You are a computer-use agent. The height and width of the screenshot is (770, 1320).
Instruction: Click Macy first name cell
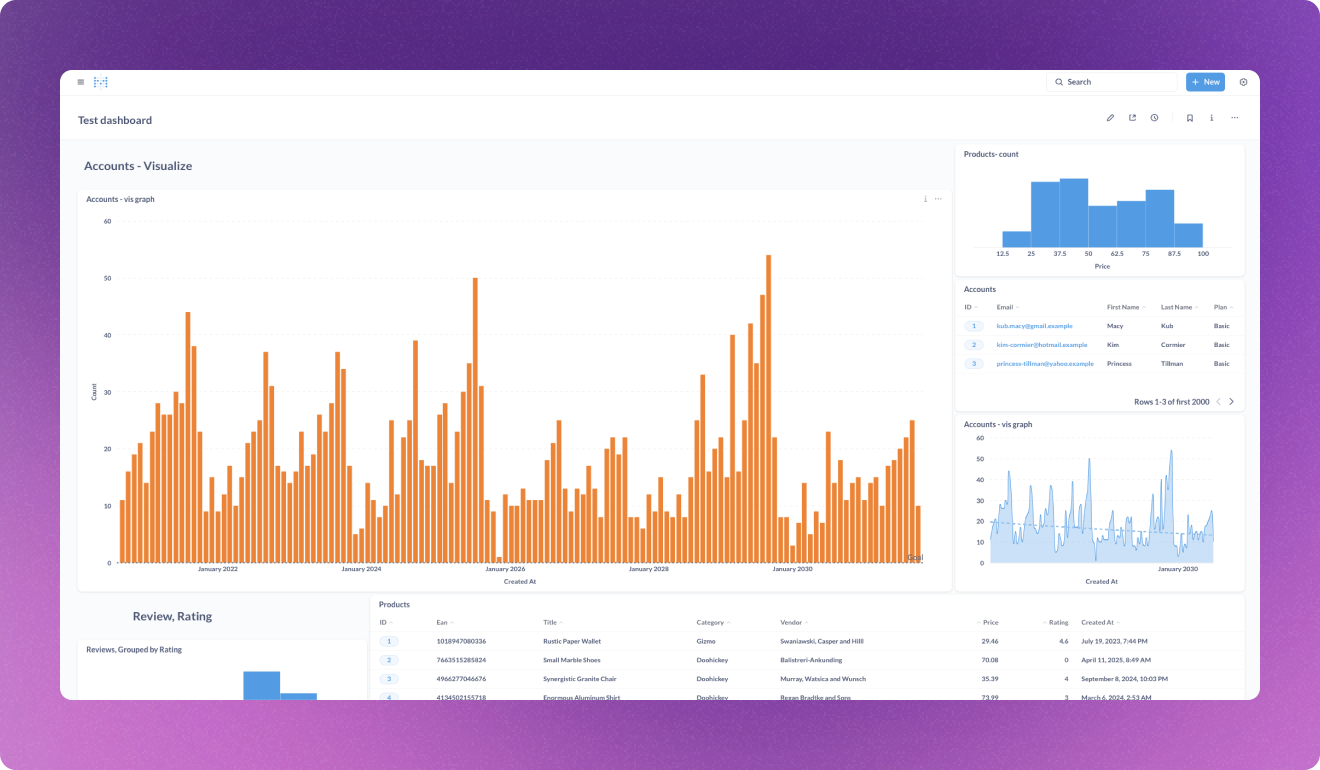click(1115, 326)
